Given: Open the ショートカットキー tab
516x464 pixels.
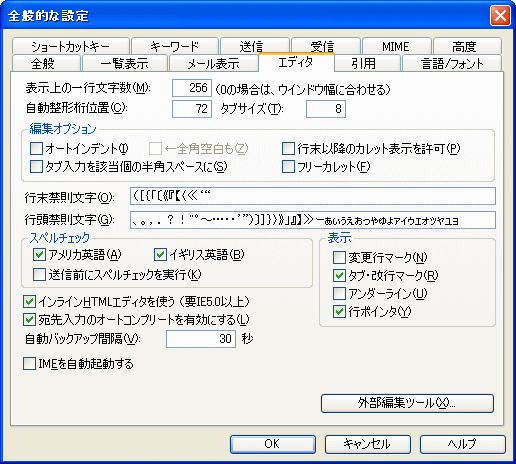Looking at the screenshot, I should [70, 46].
